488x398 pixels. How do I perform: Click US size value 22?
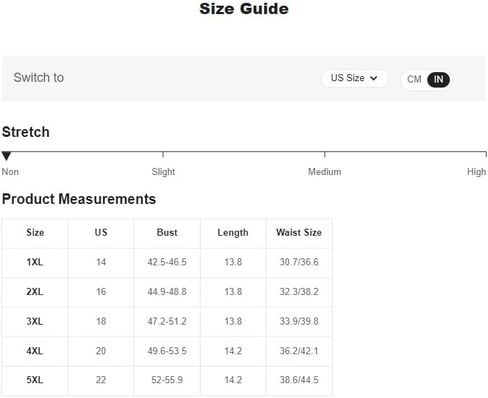pos(101,380)
